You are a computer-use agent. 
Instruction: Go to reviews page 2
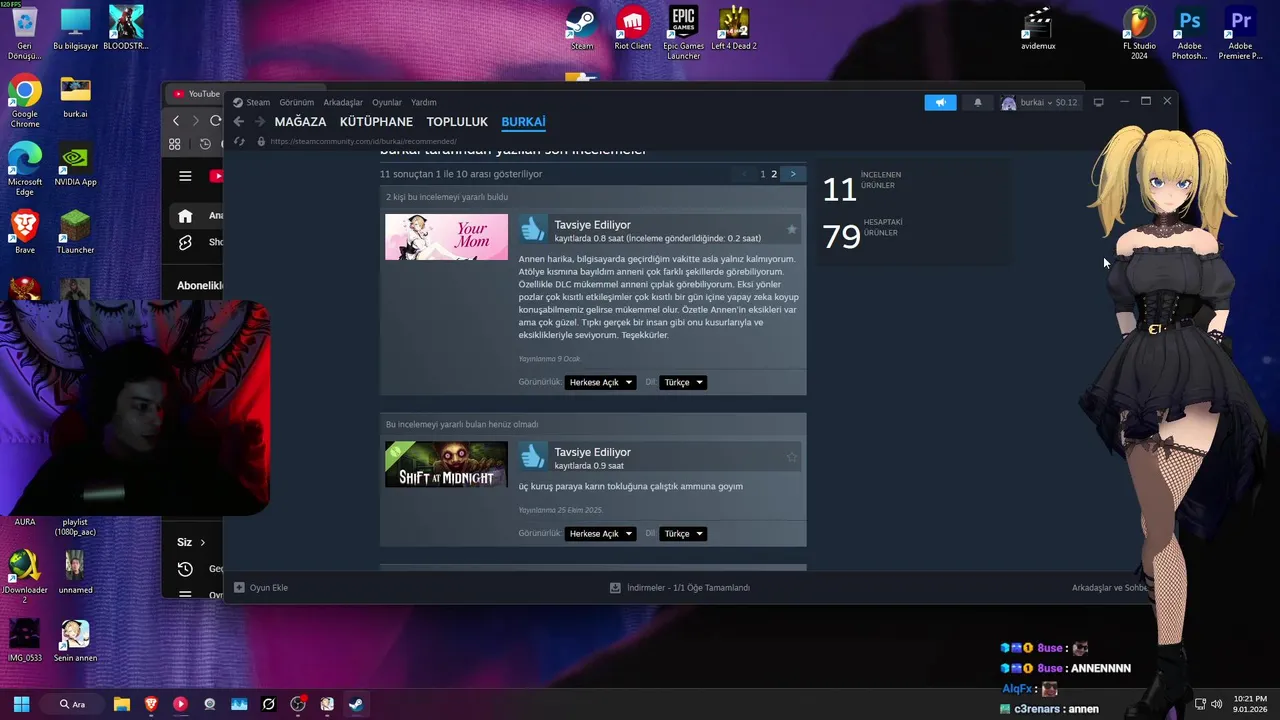point(774,174)
